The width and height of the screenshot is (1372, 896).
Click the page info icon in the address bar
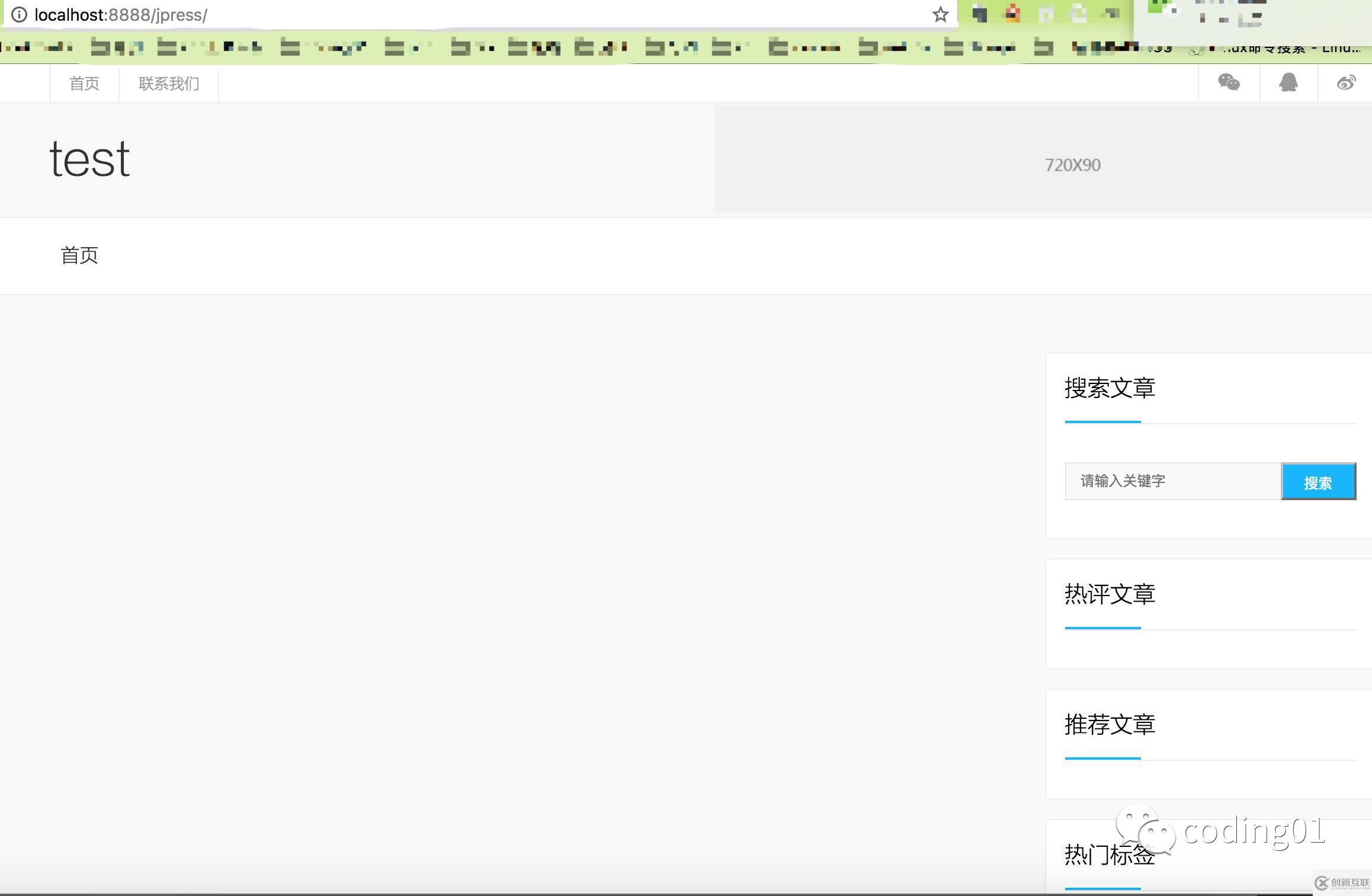pyautogui.click(x=20, y=15)
